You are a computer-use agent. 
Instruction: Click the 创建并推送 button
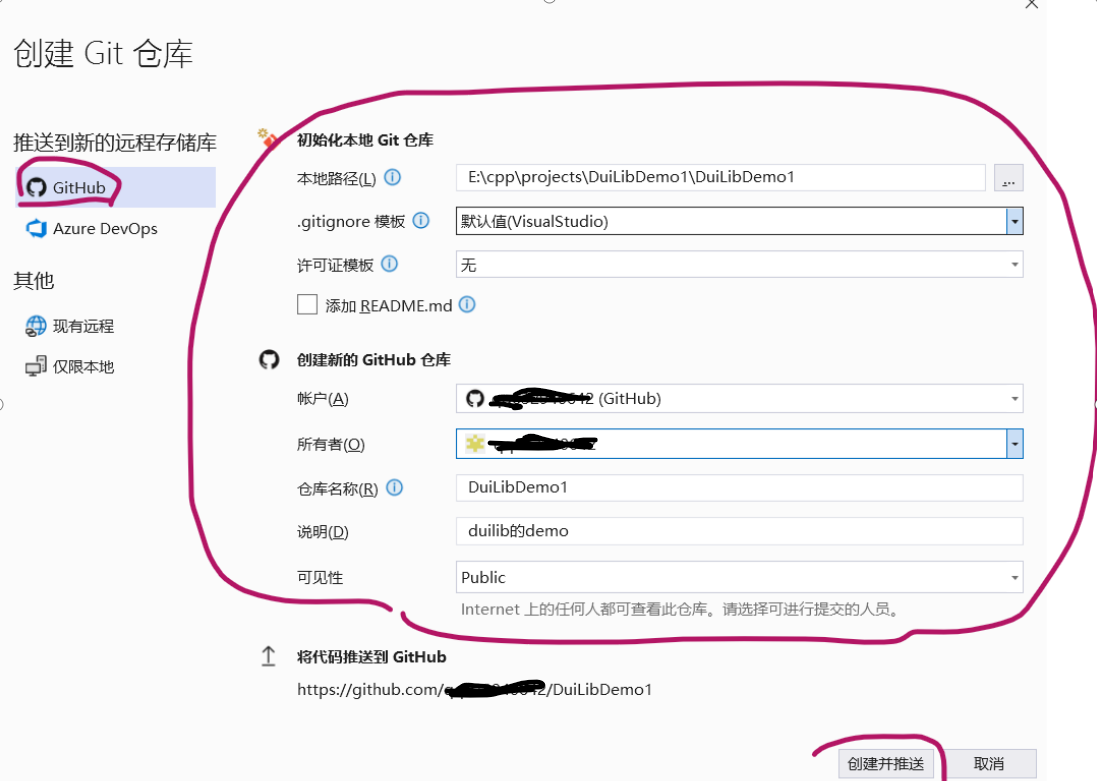coord(886,764)
